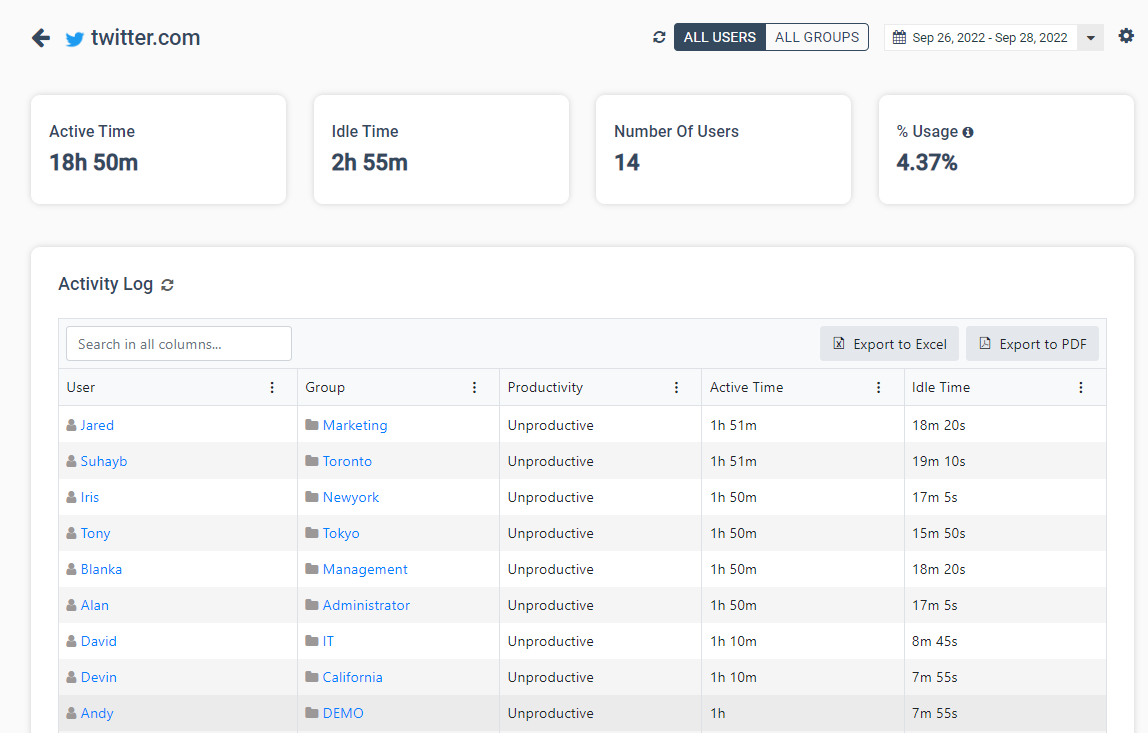Click Suhayb's idle time 19m 10s

[939, 461]
